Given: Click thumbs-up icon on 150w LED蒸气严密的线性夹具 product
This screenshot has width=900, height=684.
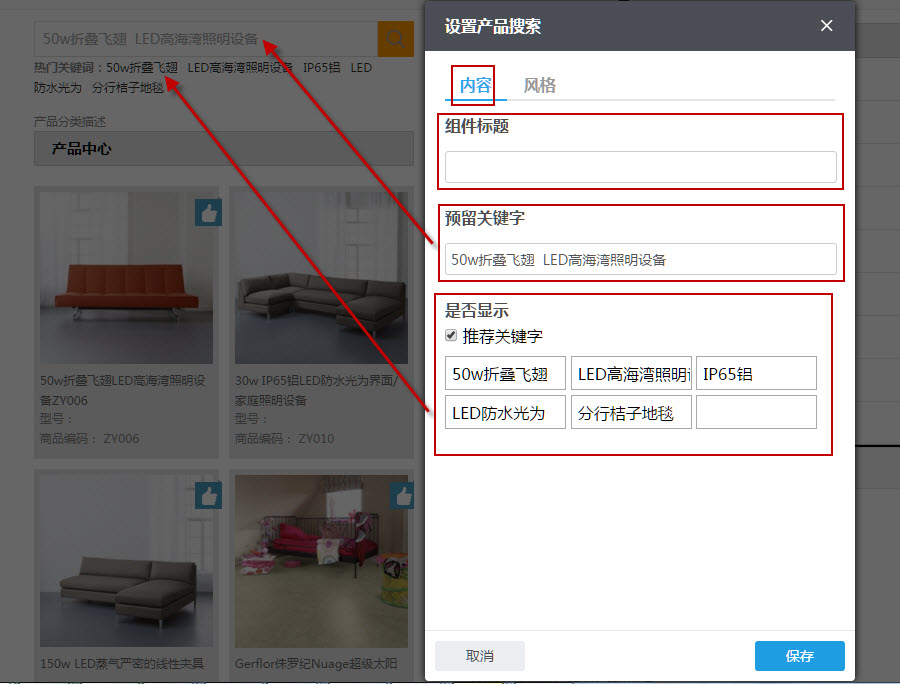Looking at the screenshot, I should coord(208,495).
